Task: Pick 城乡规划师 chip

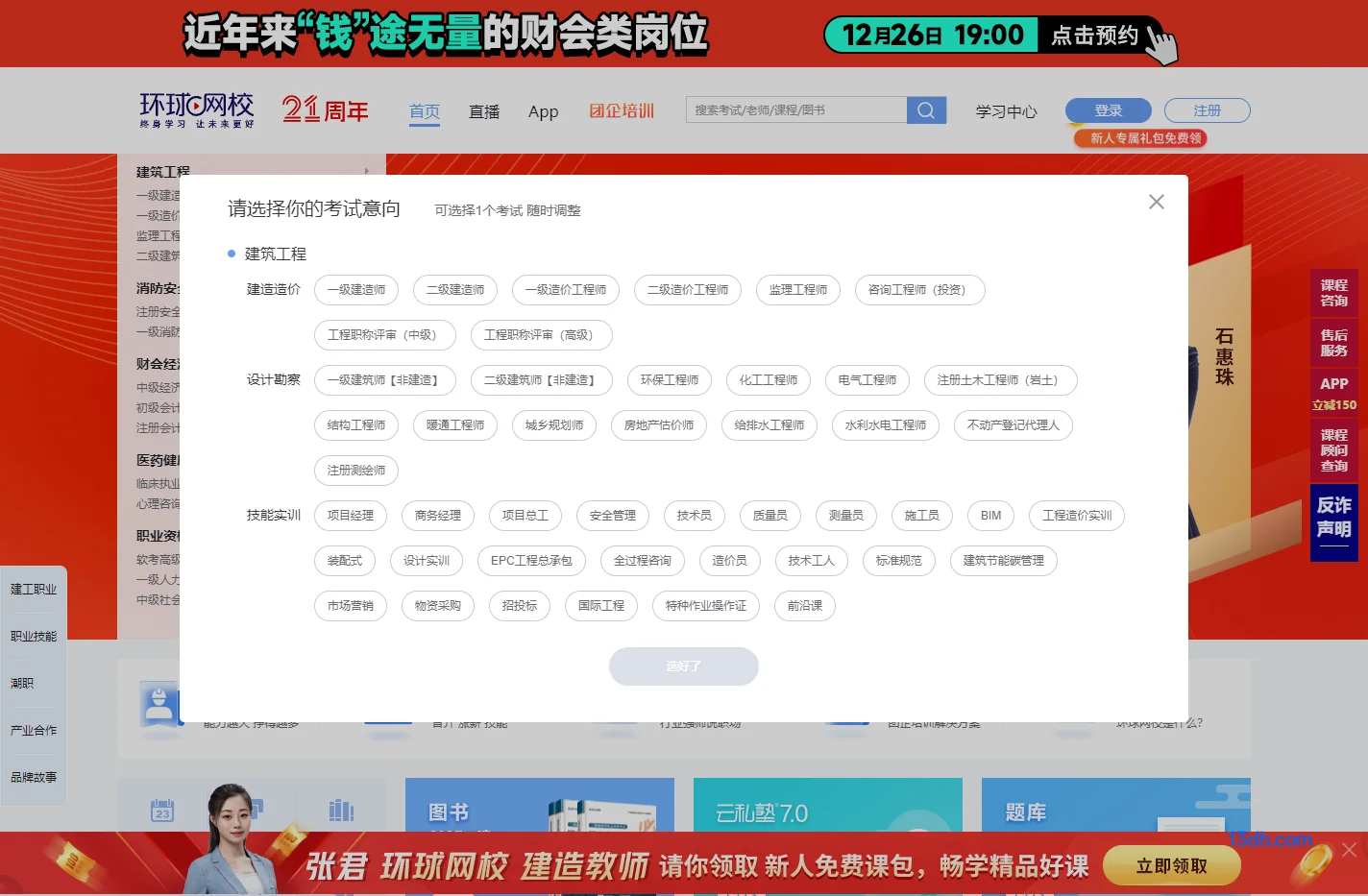Action: coord(554,425)
